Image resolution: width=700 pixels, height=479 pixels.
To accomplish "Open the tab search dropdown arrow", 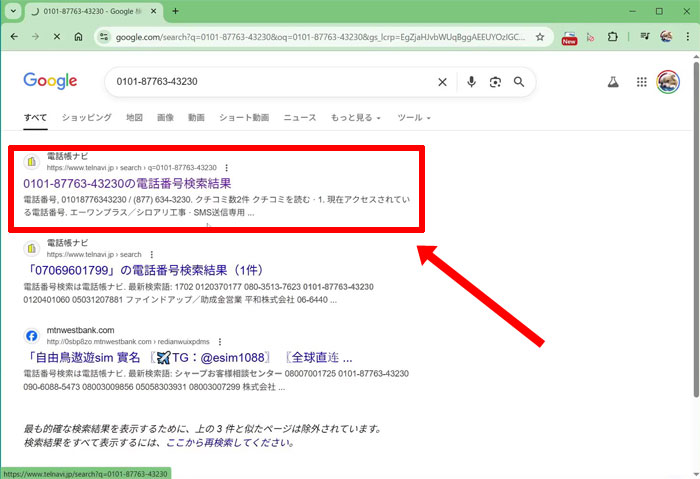I will click(x=16, y=11).
